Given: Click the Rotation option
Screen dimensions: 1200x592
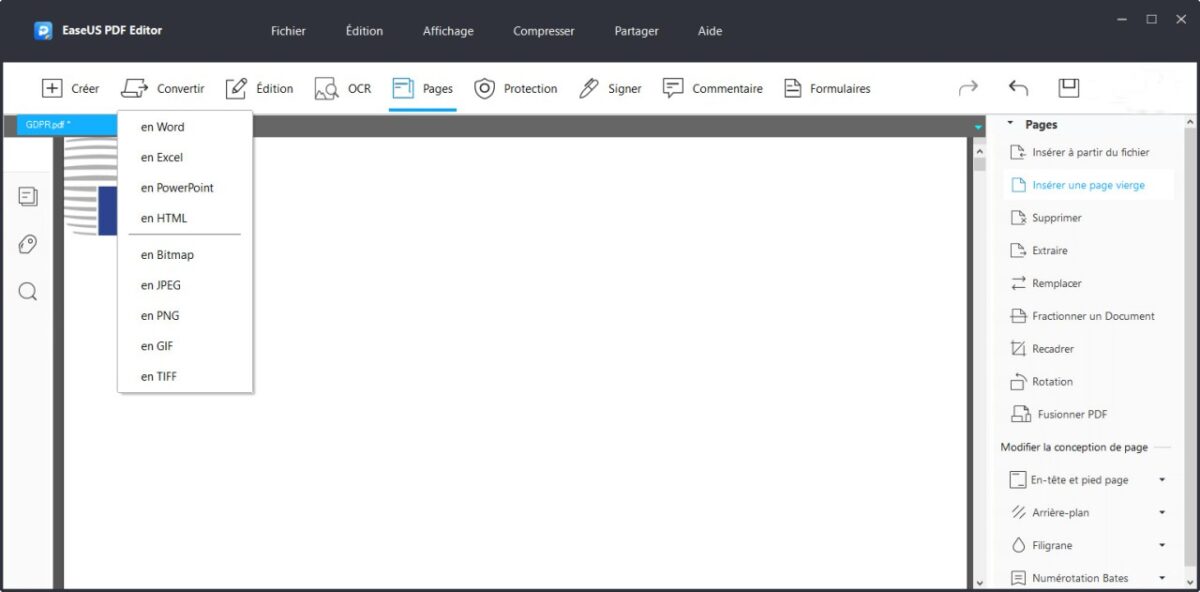Looking at the screenshot, I should coord(1041,382).
